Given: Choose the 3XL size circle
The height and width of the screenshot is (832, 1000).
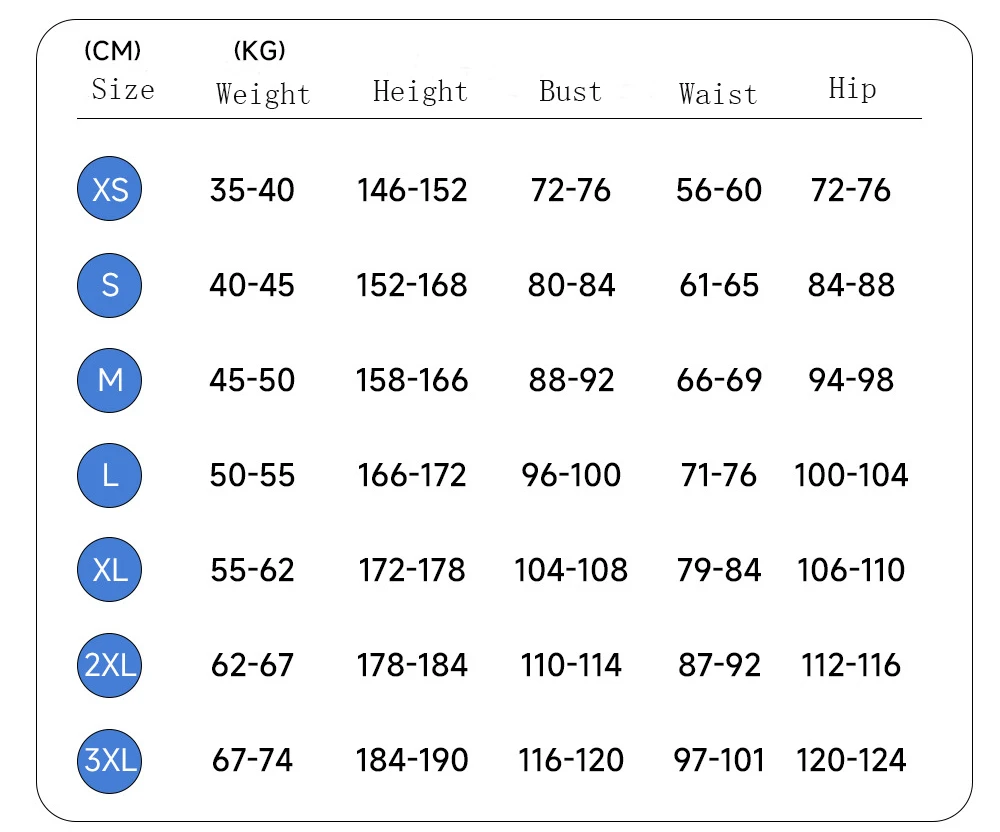Looking at the screenshot, I should pyautogui.click(x=110, y=760).
